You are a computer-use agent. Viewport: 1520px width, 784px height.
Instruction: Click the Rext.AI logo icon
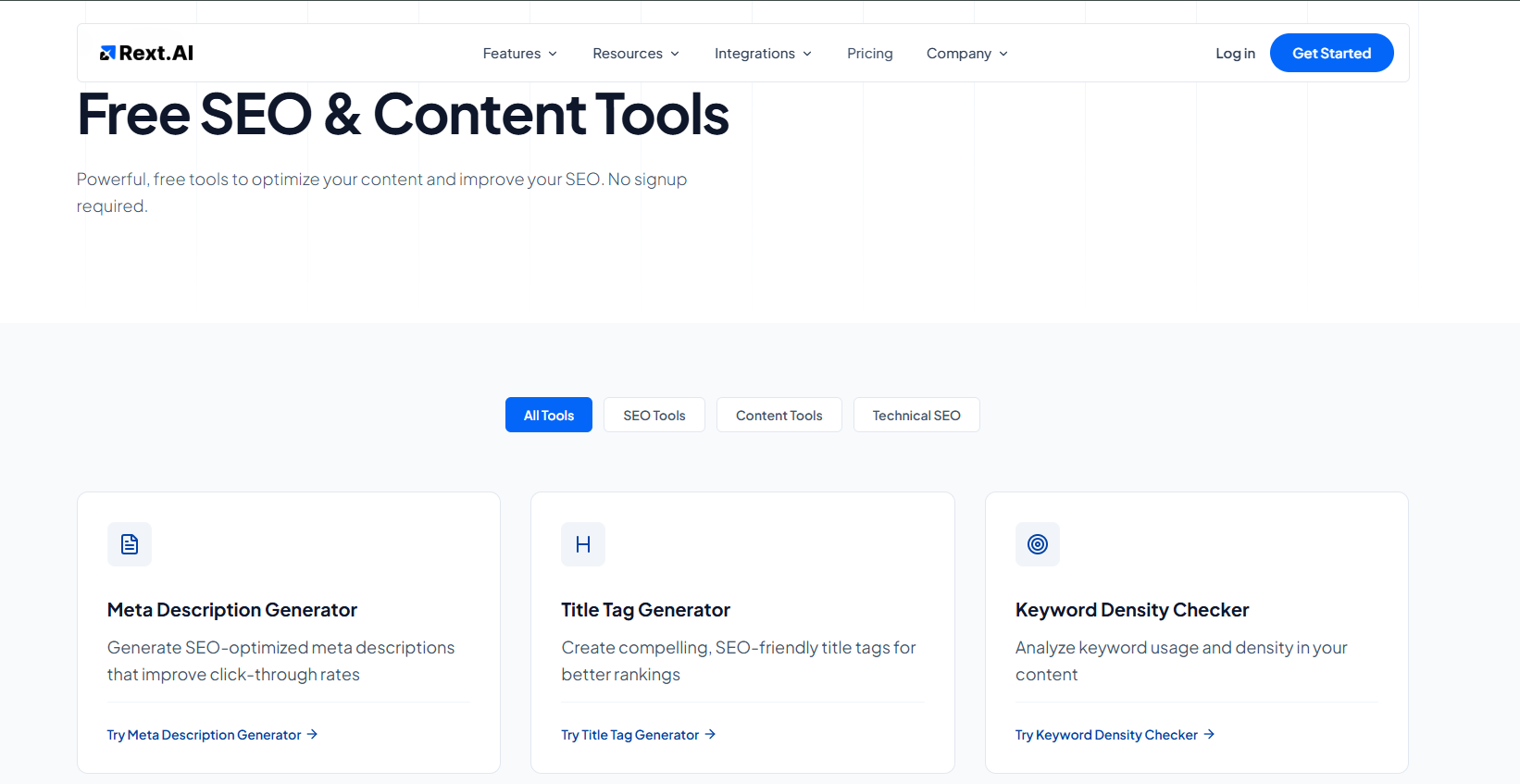coord(107,54)
